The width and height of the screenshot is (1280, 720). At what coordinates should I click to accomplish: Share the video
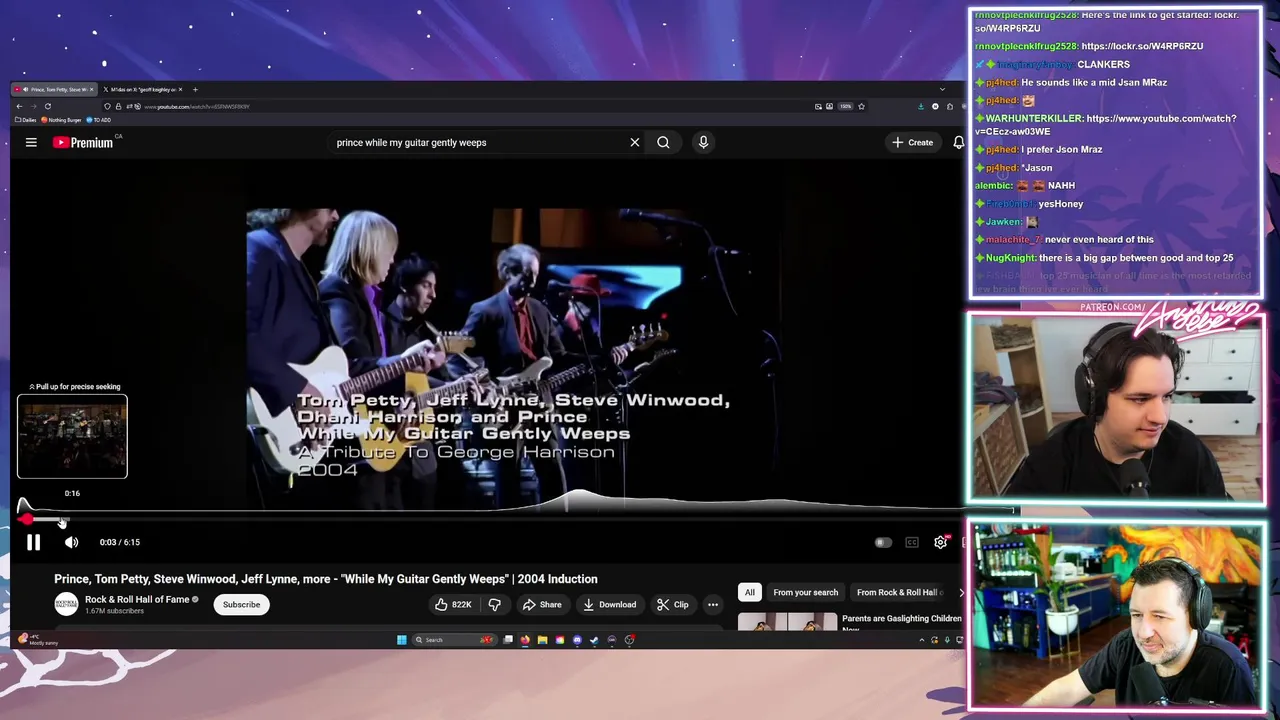tap(541, 604)
